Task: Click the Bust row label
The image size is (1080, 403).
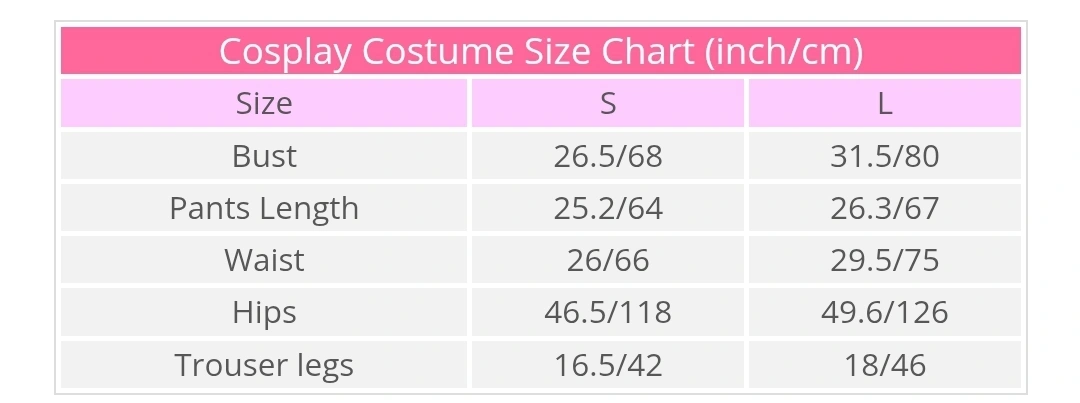Action: 264,156
